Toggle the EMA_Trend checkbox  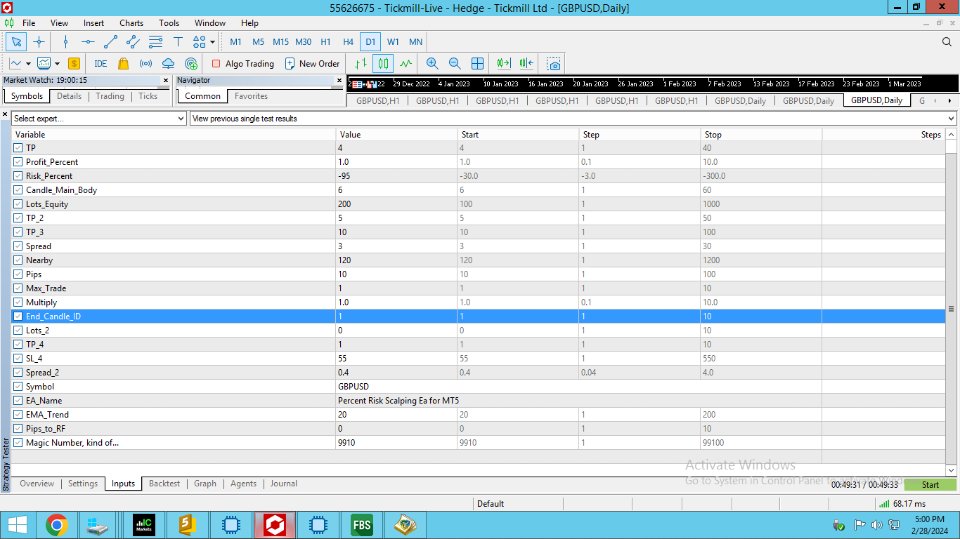pyautogui.click(x=18, y=415)
